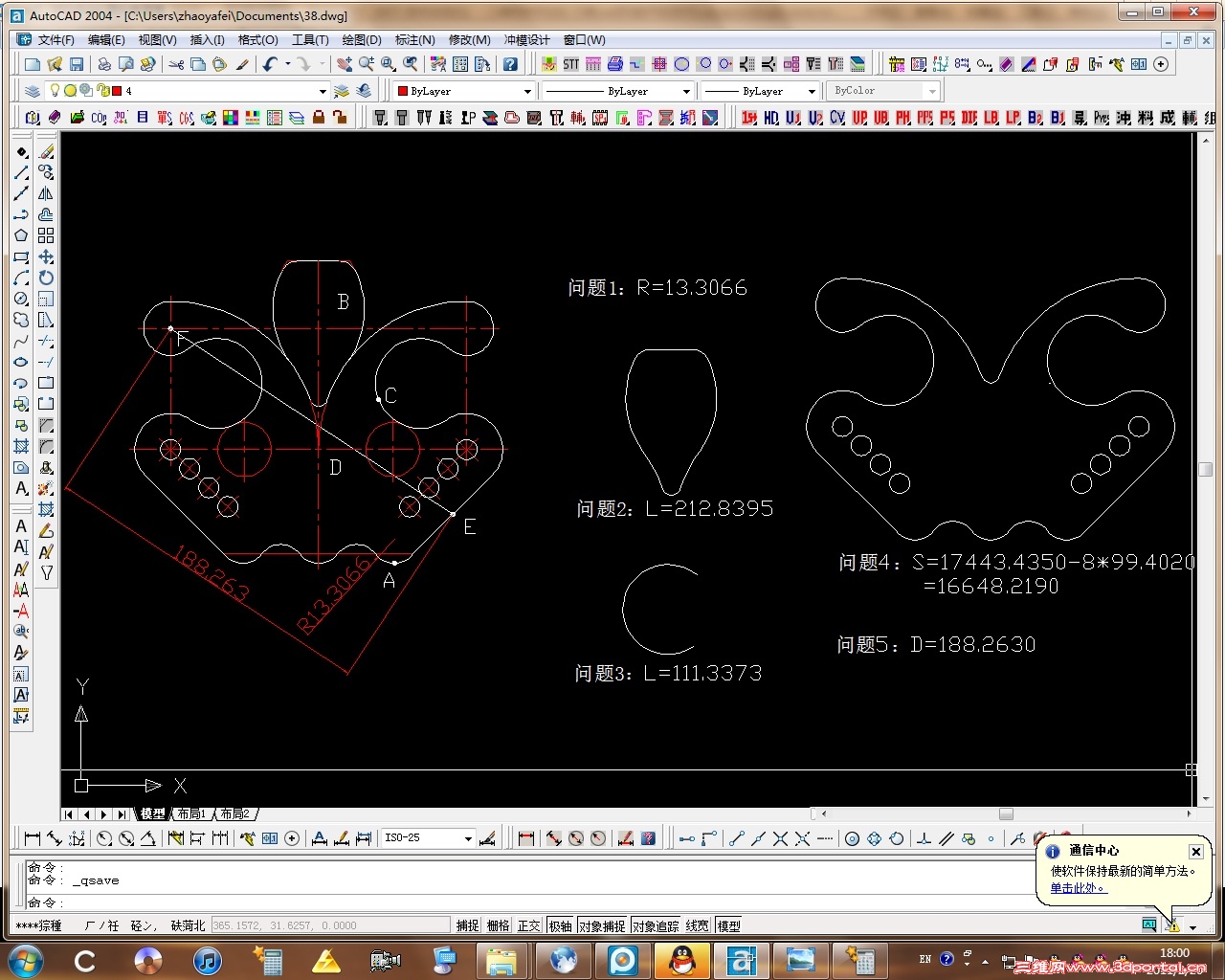Open the Layer Properties Manager icon
1225x980 pixels.
pos(33,91)
